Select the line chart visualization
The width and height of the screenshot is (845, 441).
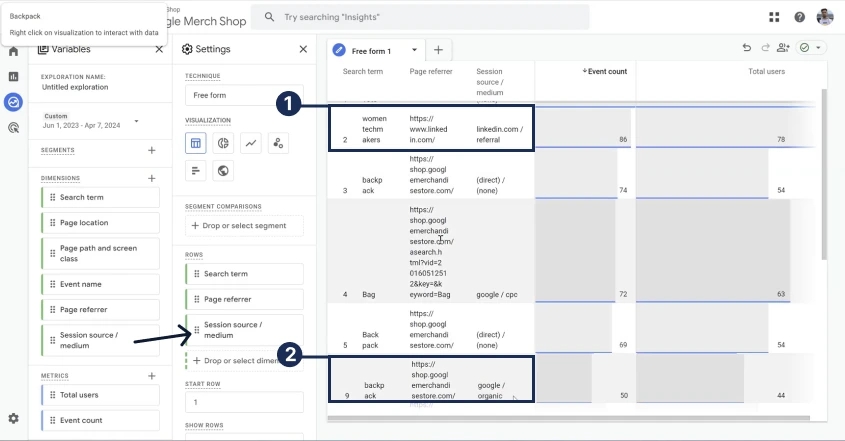point(251,143)
